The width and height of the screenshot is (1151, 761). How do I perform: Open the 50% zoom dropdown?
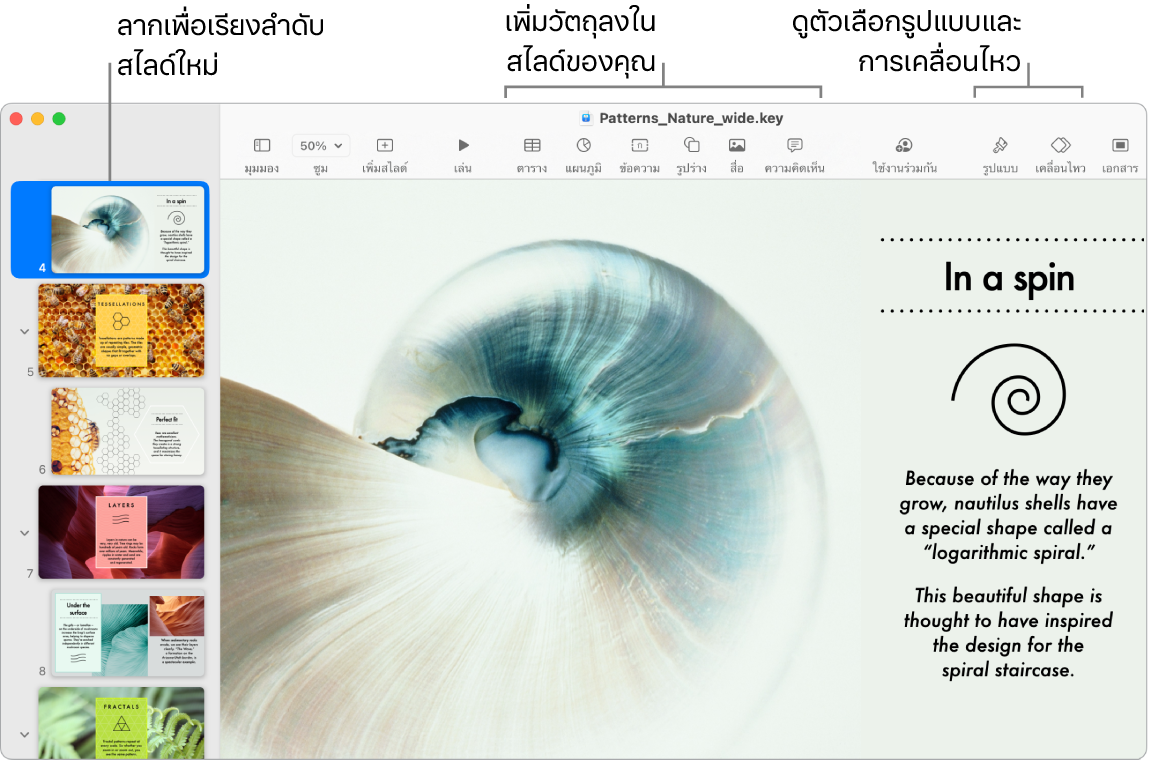(x=320, y=145)
